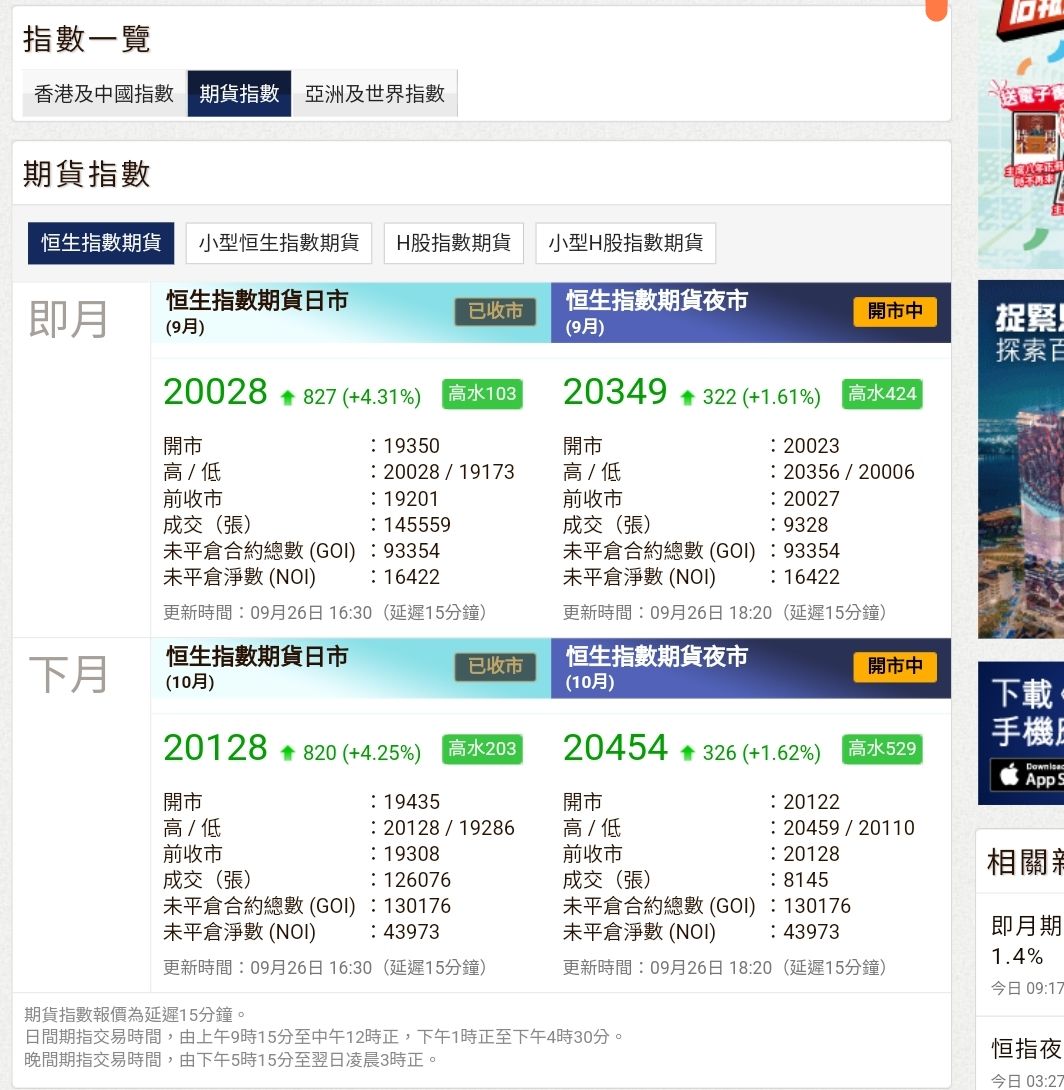Select the 期貨指數 tab
1064x1090 pixels.
pyautogui.click(x=239, y=94)
